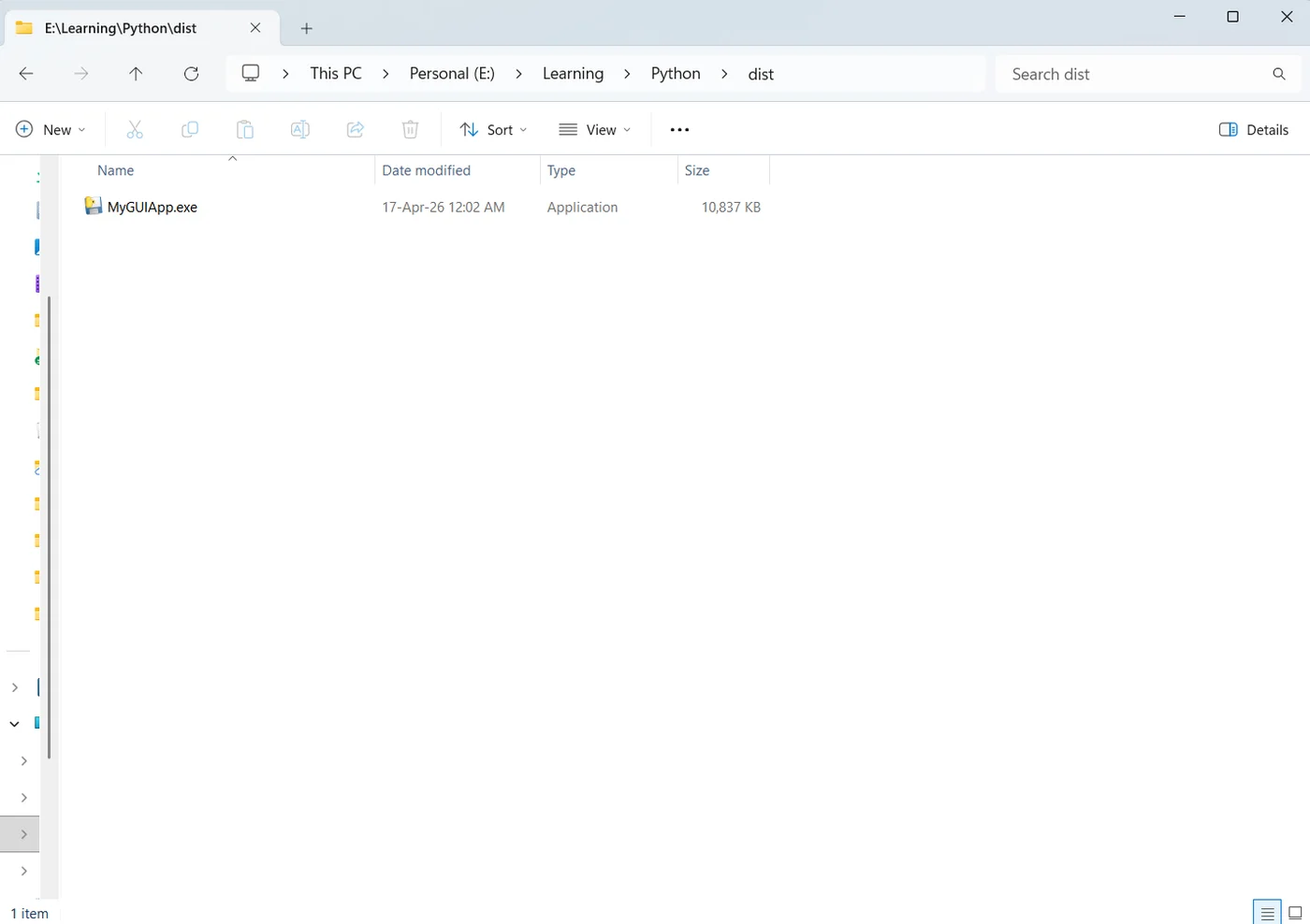The width and height of the screenshot is (1310, 924).
Task: Toggle the Details pane
Action: (1254, 130)
